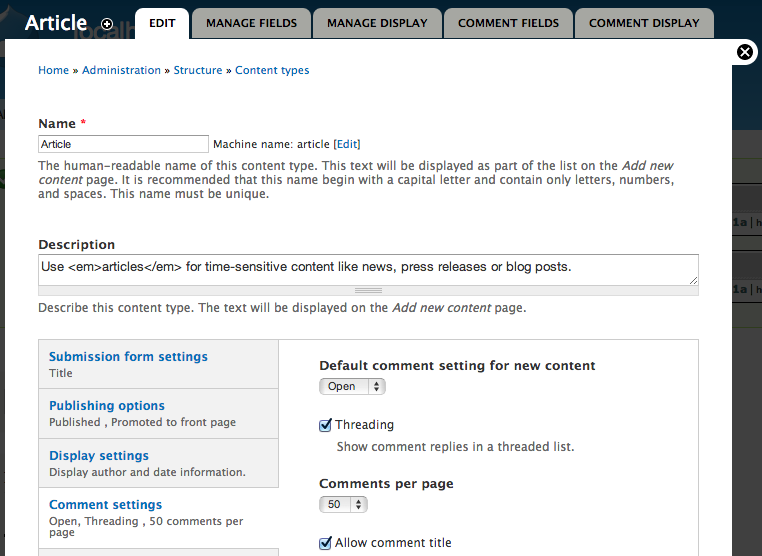Follow the Home breadcrumb link
Screen dimensions: 762x556
[x=53, y=70]
